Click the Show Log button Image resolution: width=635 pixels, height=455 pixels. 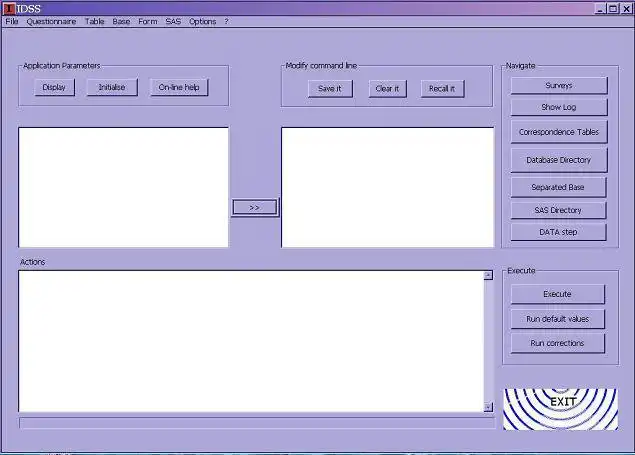(x=559, y=107)
